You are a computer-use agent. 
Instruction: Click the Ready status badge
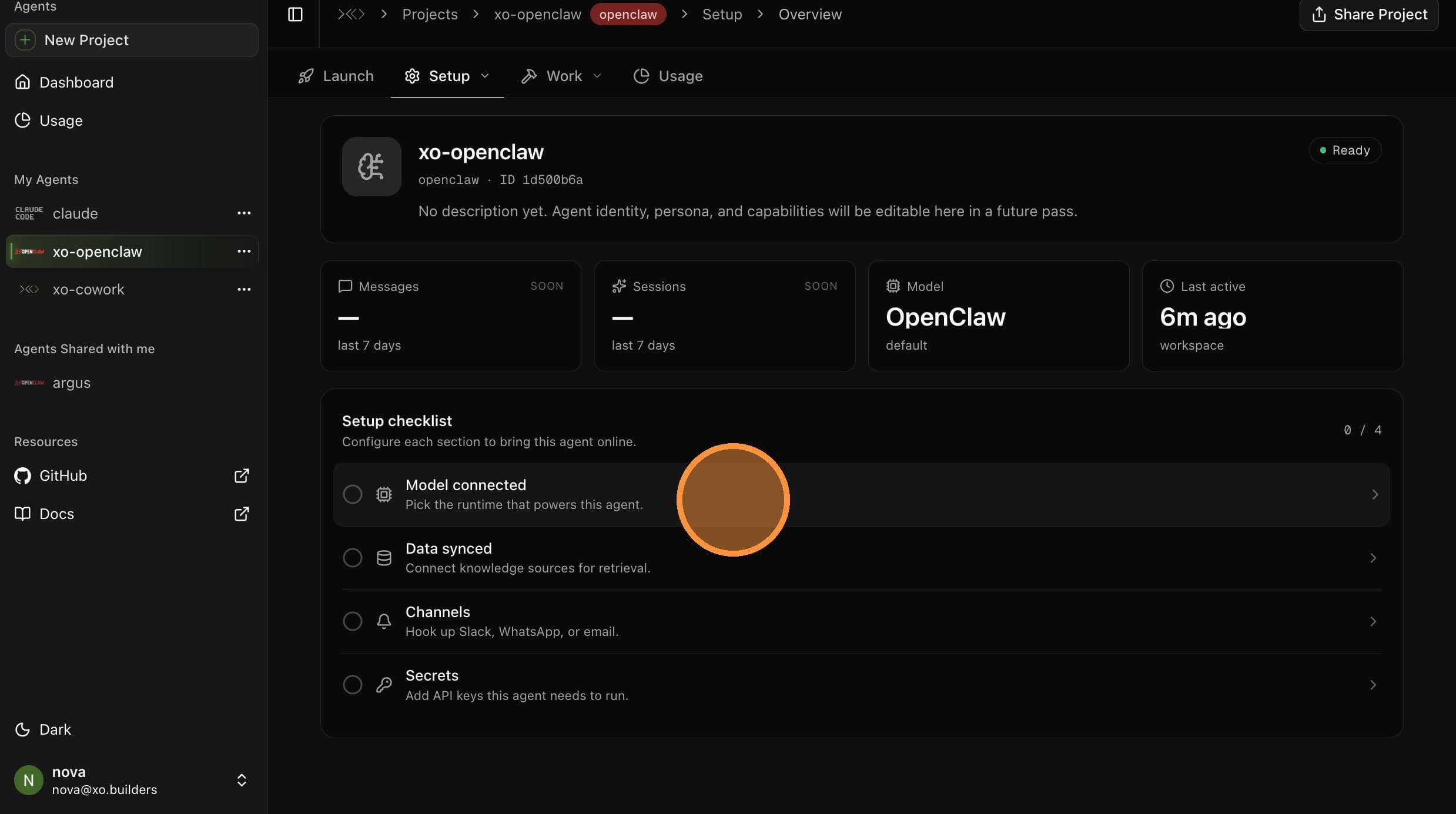pos(1345,150)
